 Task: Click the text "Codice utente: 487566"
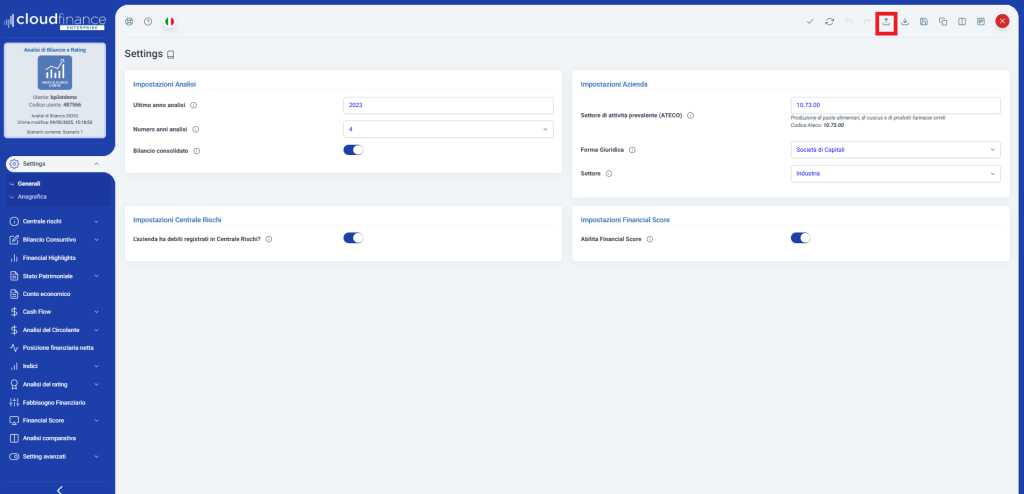(x=55, y=105)
